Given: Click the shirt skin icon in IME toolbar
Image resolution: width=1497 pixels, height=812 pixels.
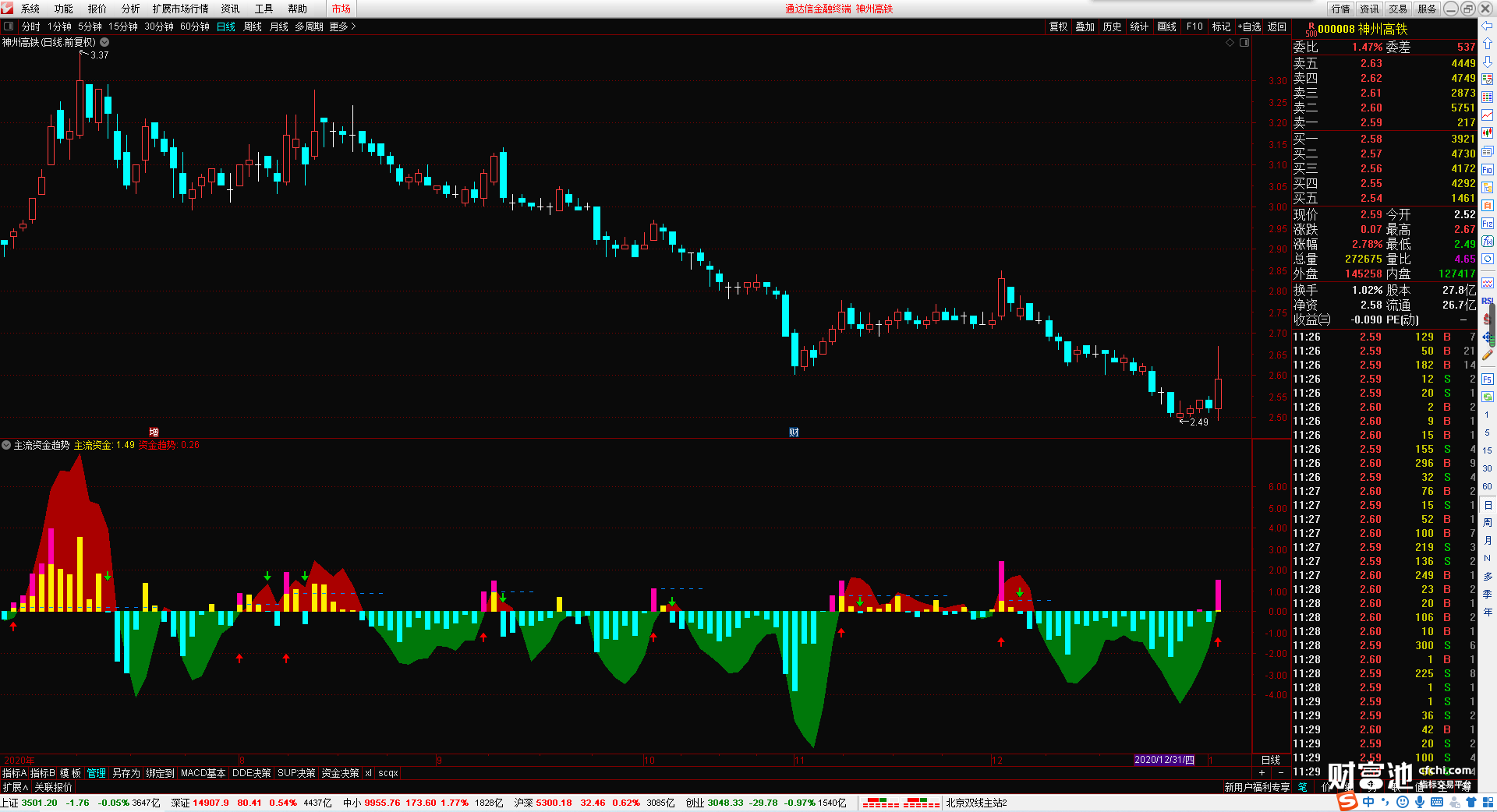Looking at the screenshot, I should (1471, 802).
